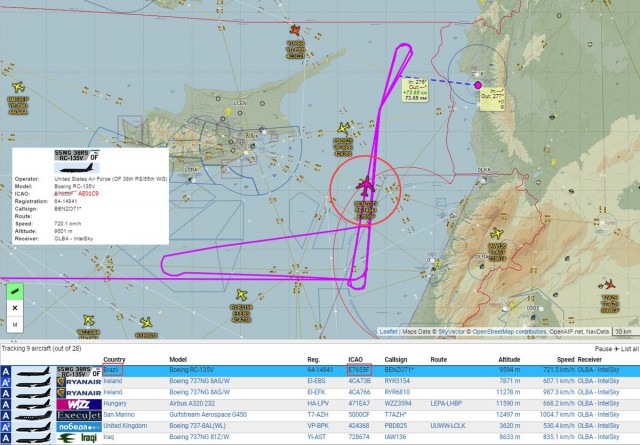Click ICAO 4CA766 in the list

click(x=359, y=392)
